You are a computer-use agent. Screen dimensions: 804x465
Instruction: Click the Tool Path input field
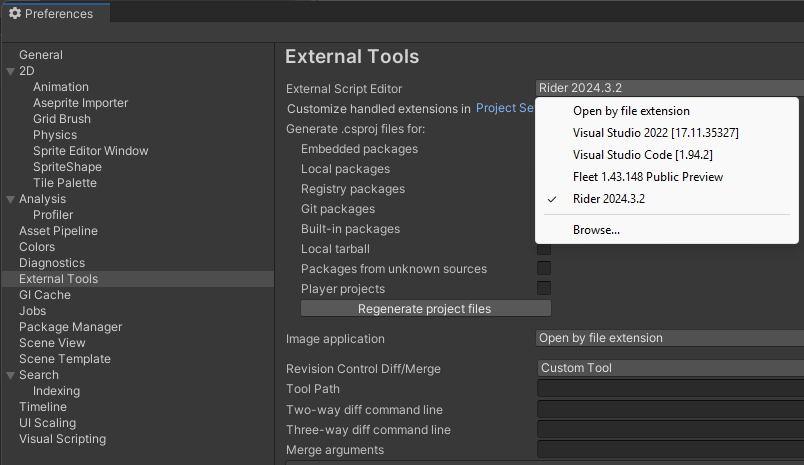point(671,388)
